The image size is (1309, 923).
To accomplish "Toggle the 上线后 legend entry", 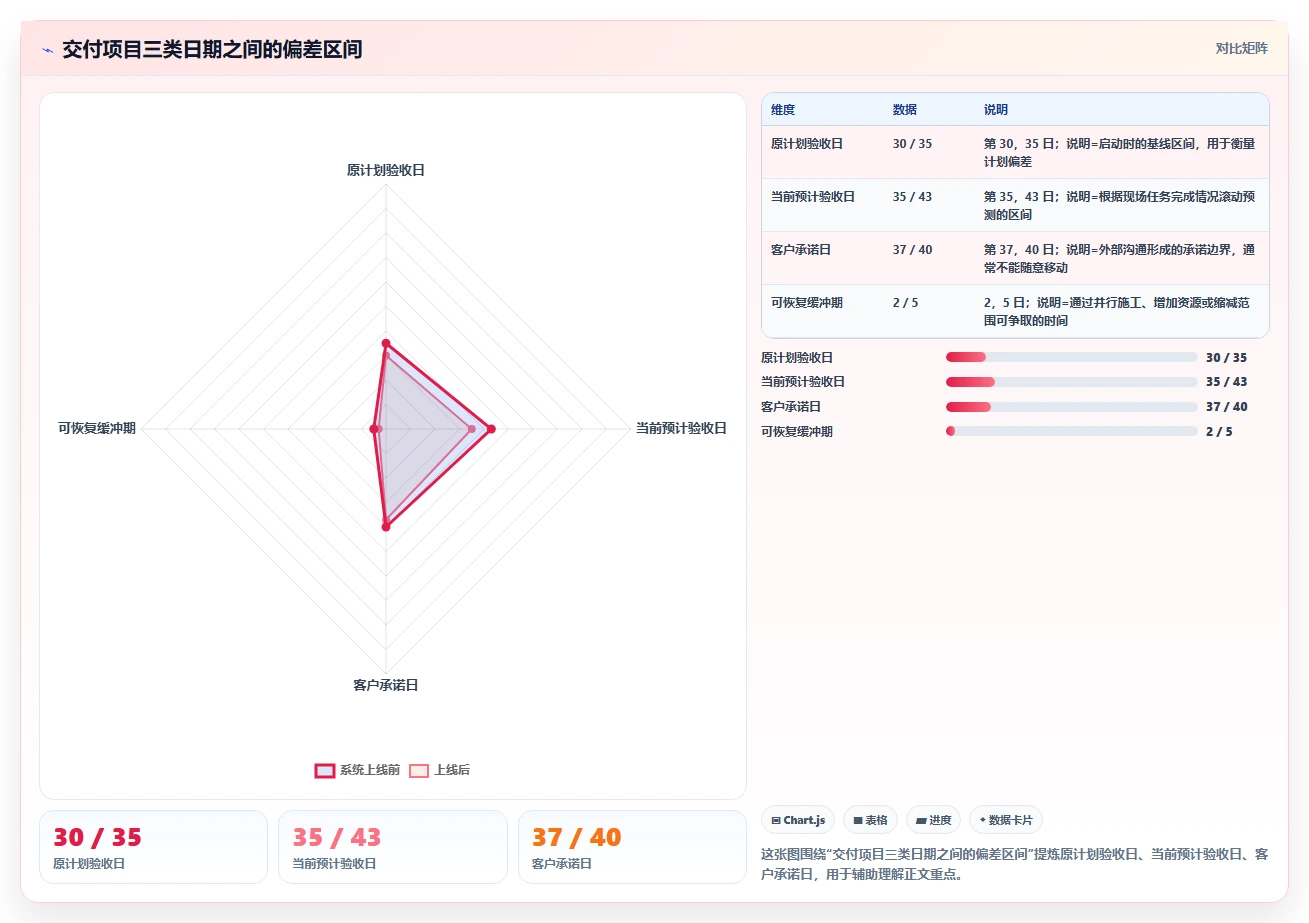I will (439, 770).
